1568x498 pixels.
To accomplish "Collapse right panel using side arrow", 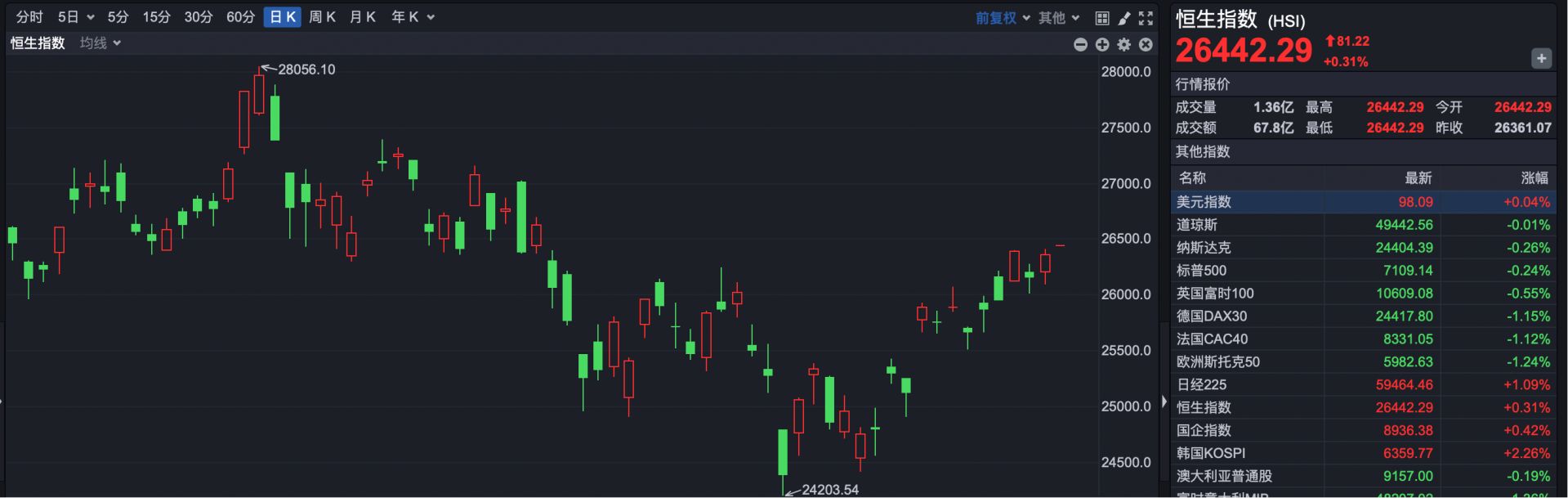I will point(1164,402).
